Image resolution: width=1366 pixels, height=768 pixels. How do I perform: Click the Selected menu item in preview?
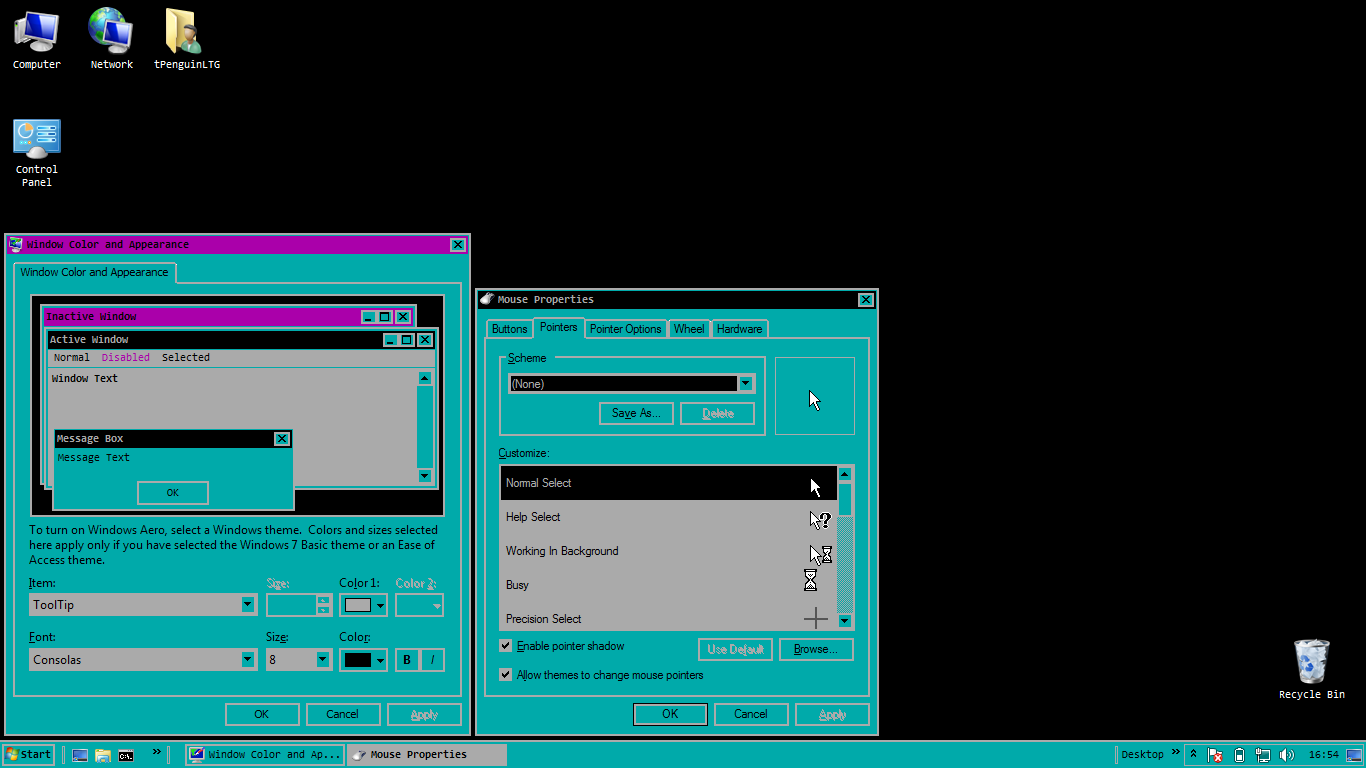coord(186,357)
